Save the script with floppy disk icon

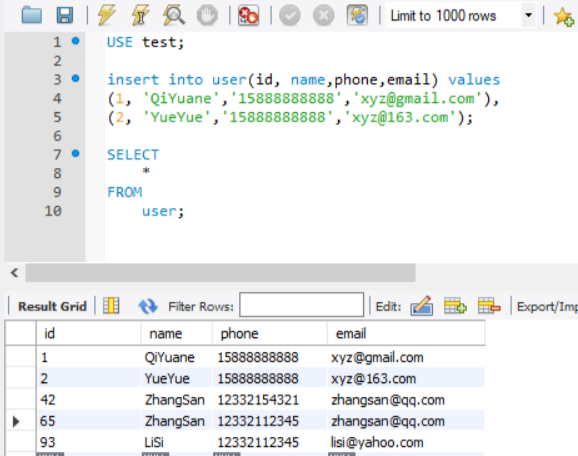65,15
